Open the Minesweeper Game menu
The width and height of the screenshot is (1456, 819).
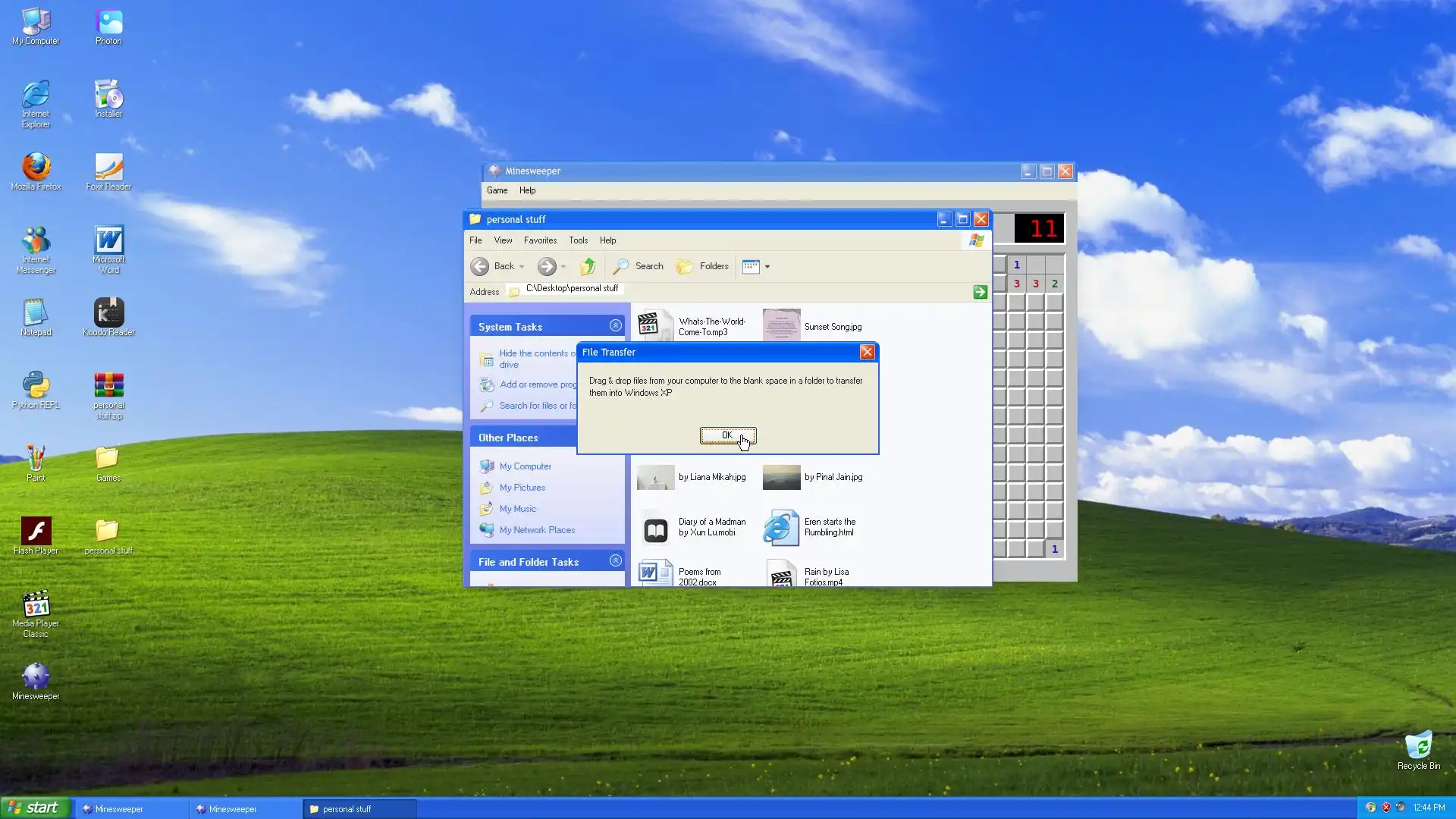(497, 191)
